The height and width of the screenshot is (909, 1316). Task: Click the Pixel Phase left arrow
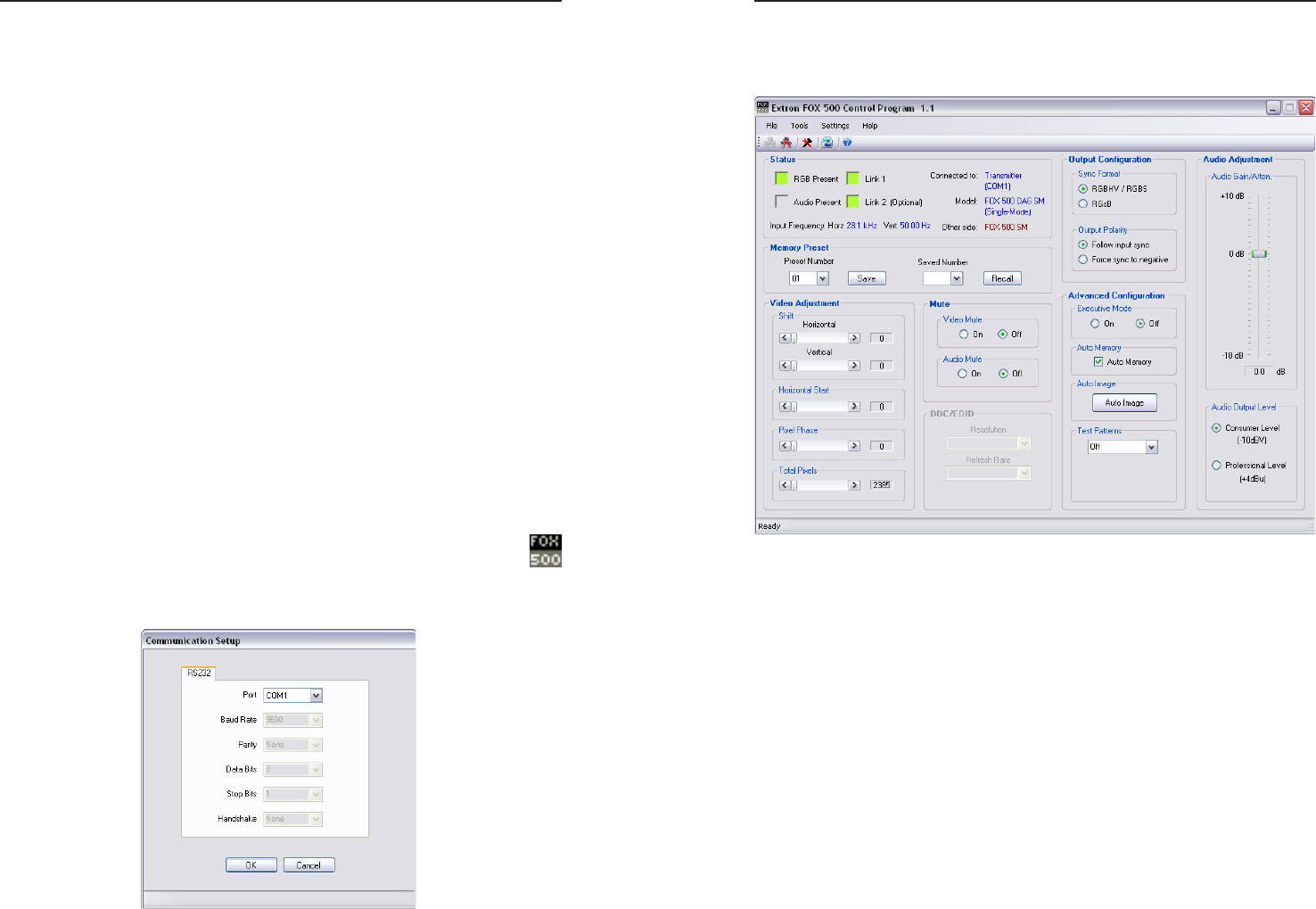click(x=785, y=446)
